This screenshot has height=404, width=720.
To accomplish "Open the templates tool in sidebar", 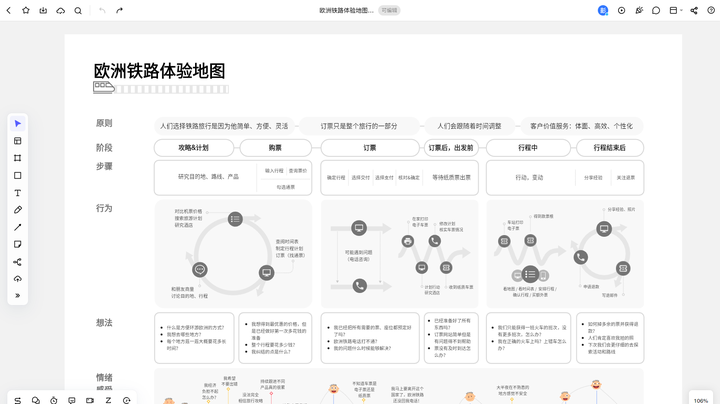I will (17, 141).
